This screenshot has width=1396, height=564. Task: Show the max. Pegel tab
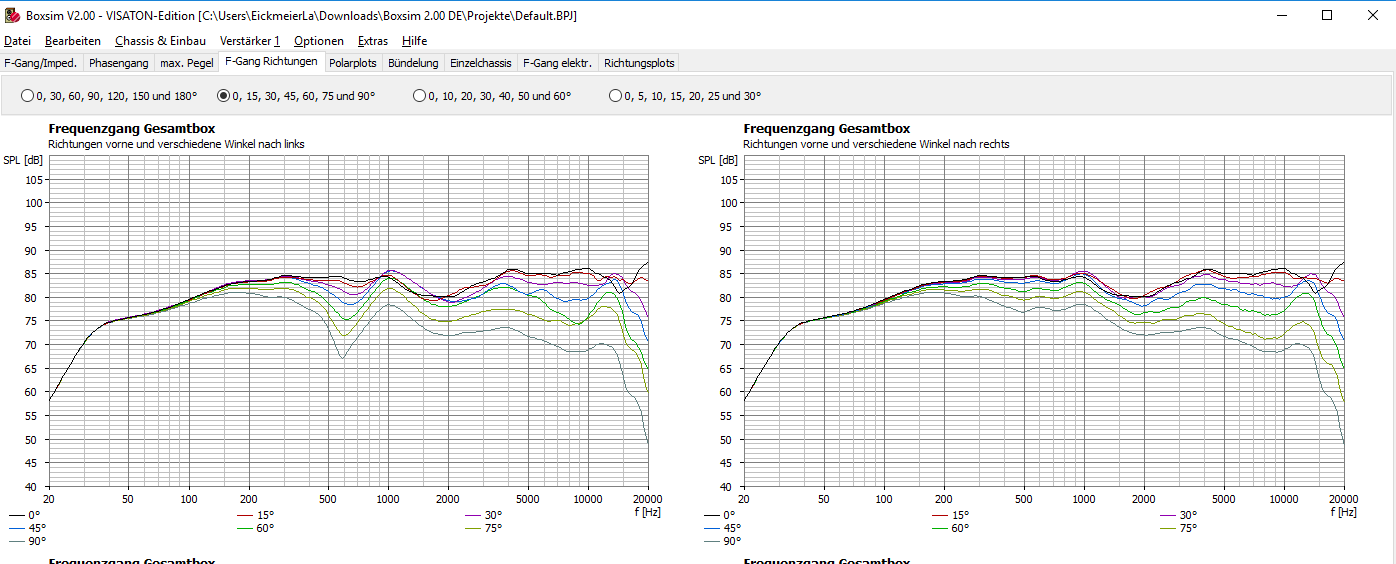(x=187, y=63)
